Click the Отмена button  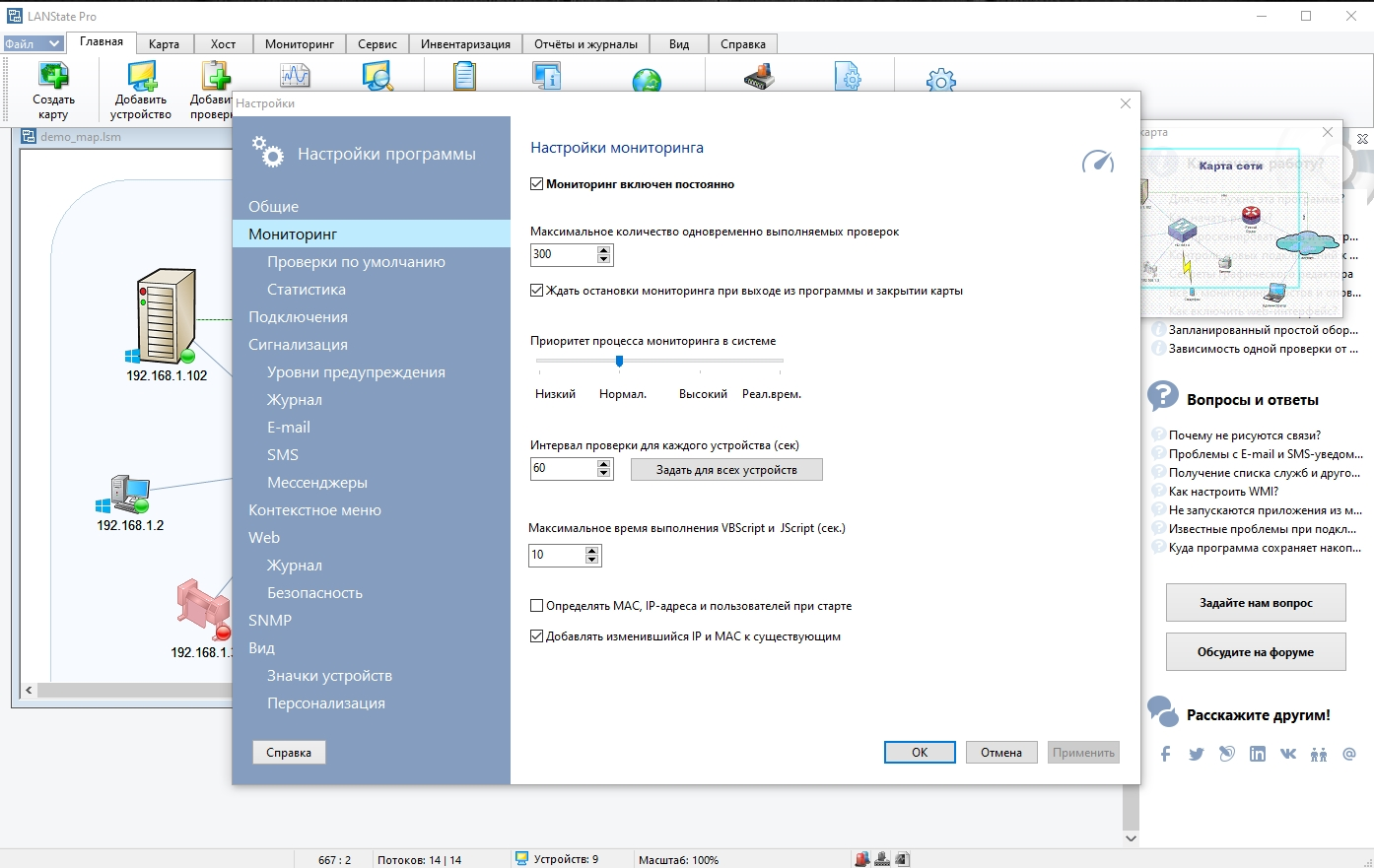1001,753
